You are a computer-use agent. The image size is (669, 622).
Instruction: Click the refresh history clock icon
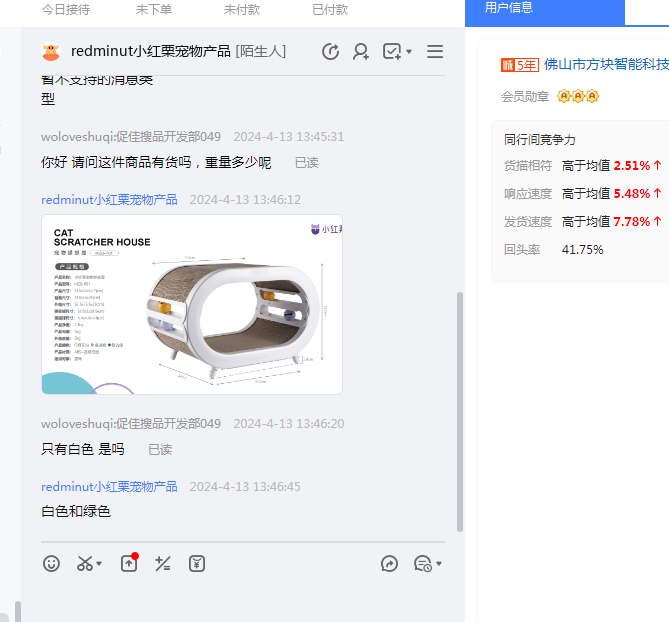pos(330,51)
